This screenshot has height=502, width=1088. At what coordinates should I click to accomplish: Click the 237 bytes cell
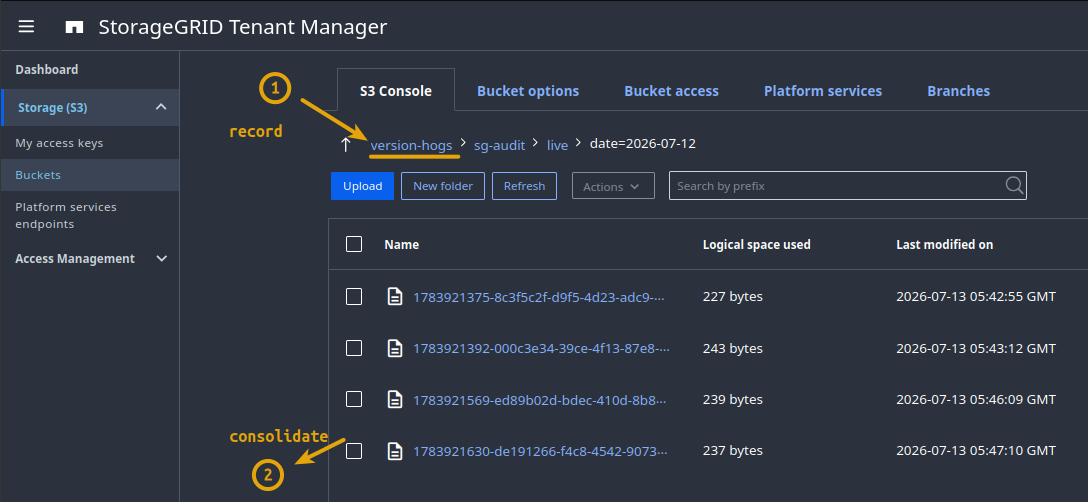pyautogui.click(x=732, y=451)
